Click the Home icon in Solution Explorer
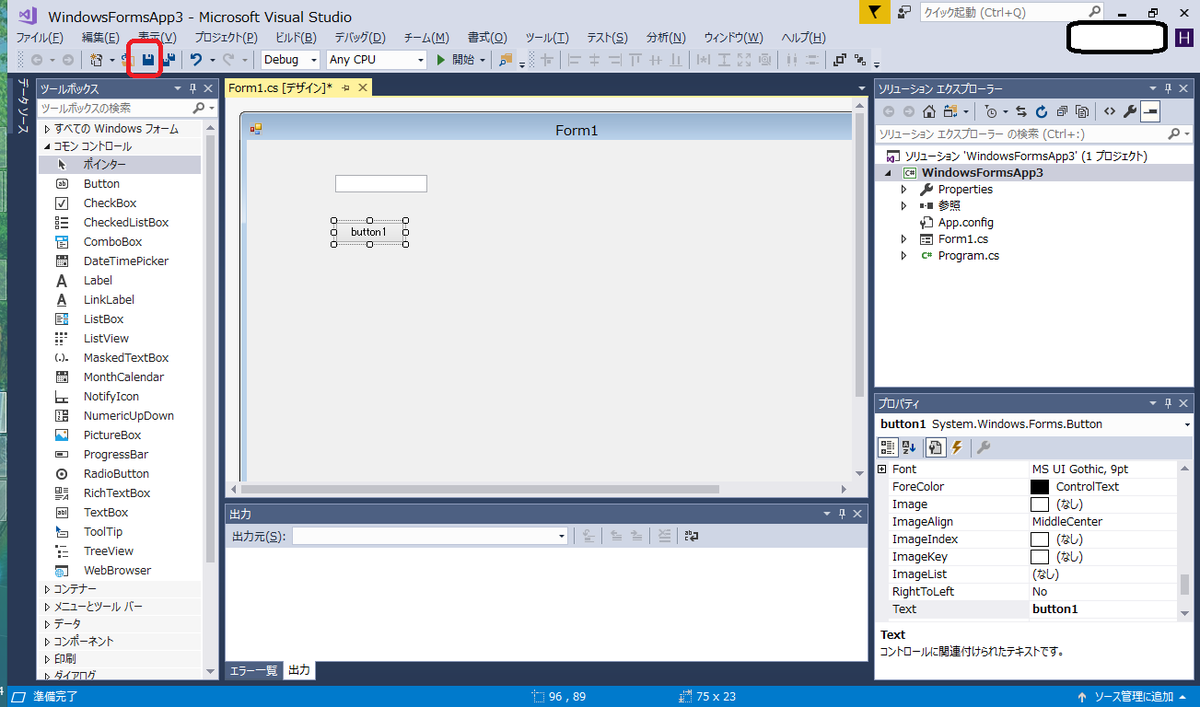 click(x=929, y=111)
